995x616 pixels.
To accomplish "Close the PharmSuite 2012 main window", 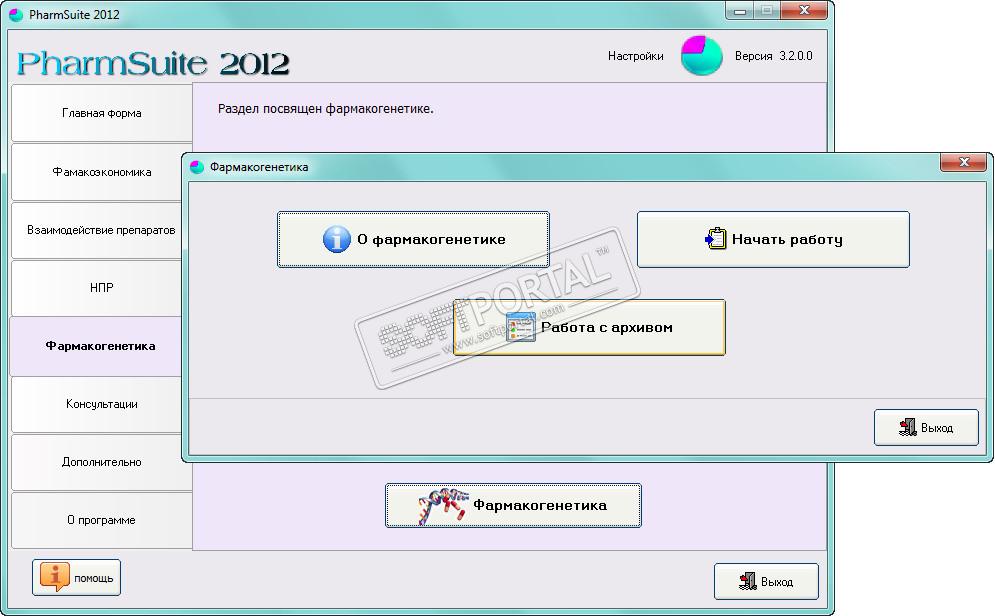I will (x=804, y=10).
